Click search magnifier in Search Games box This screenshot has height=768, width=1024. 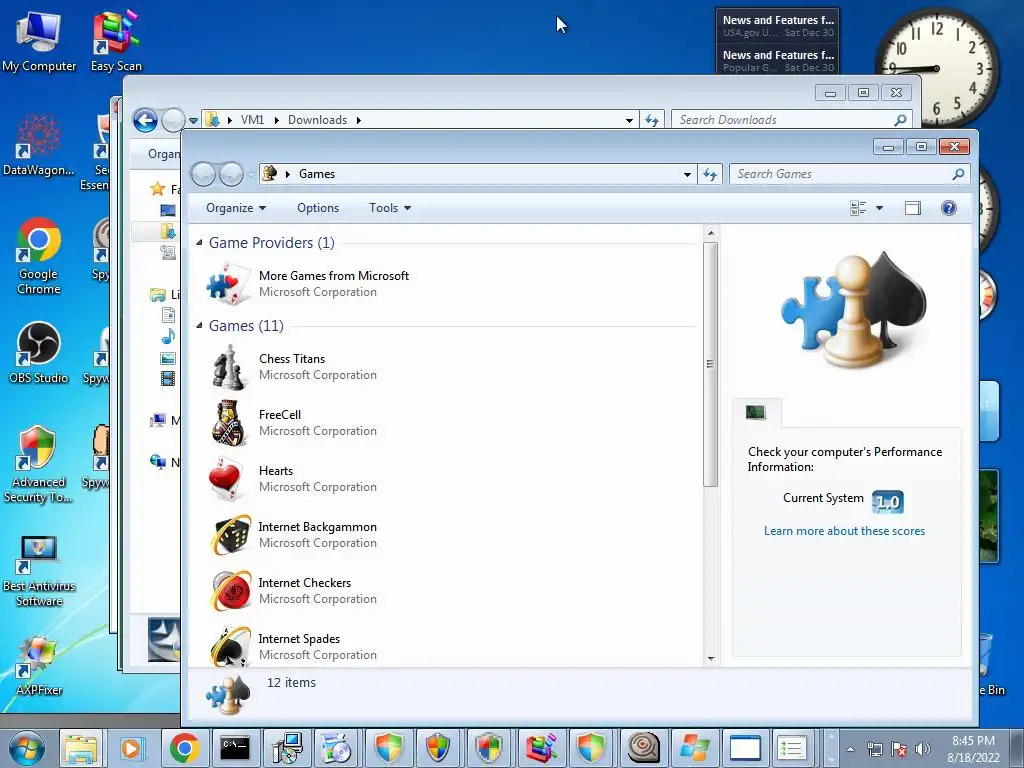pyautogui.click(x=958, y=174)
